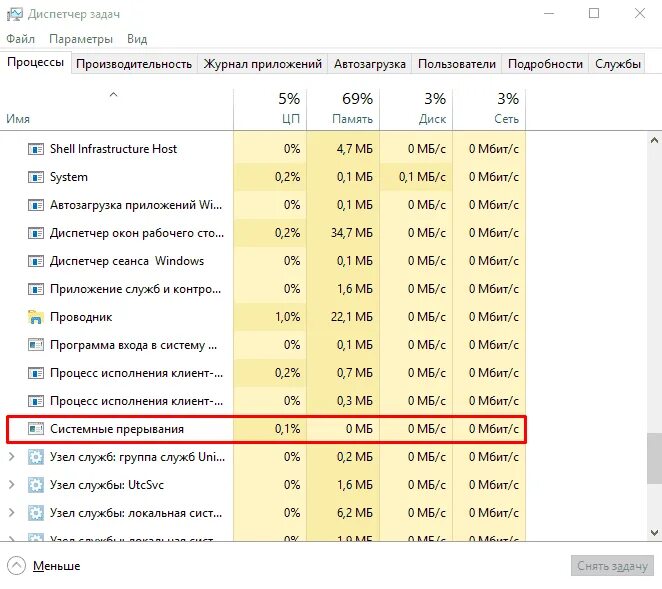
Task: Expand the Узел службы: UtcSvc row
Action: click(x=12, y=485)
